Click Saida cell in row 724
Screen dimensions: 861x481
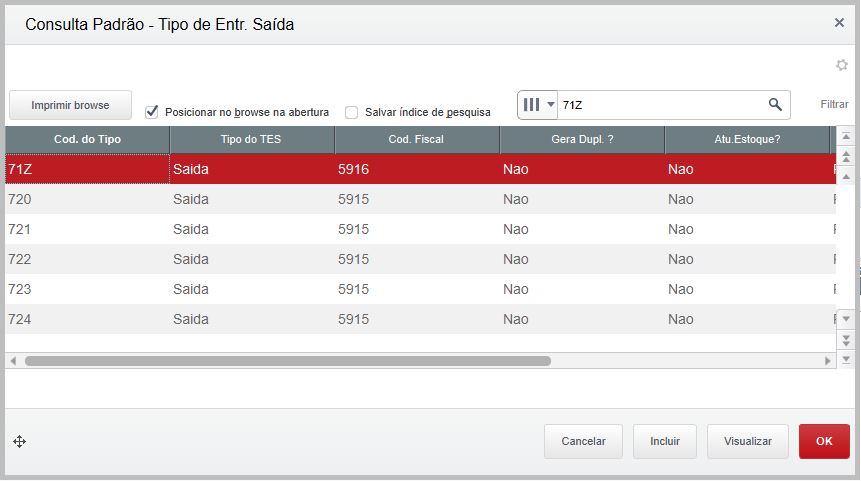[x=252, y=319]
